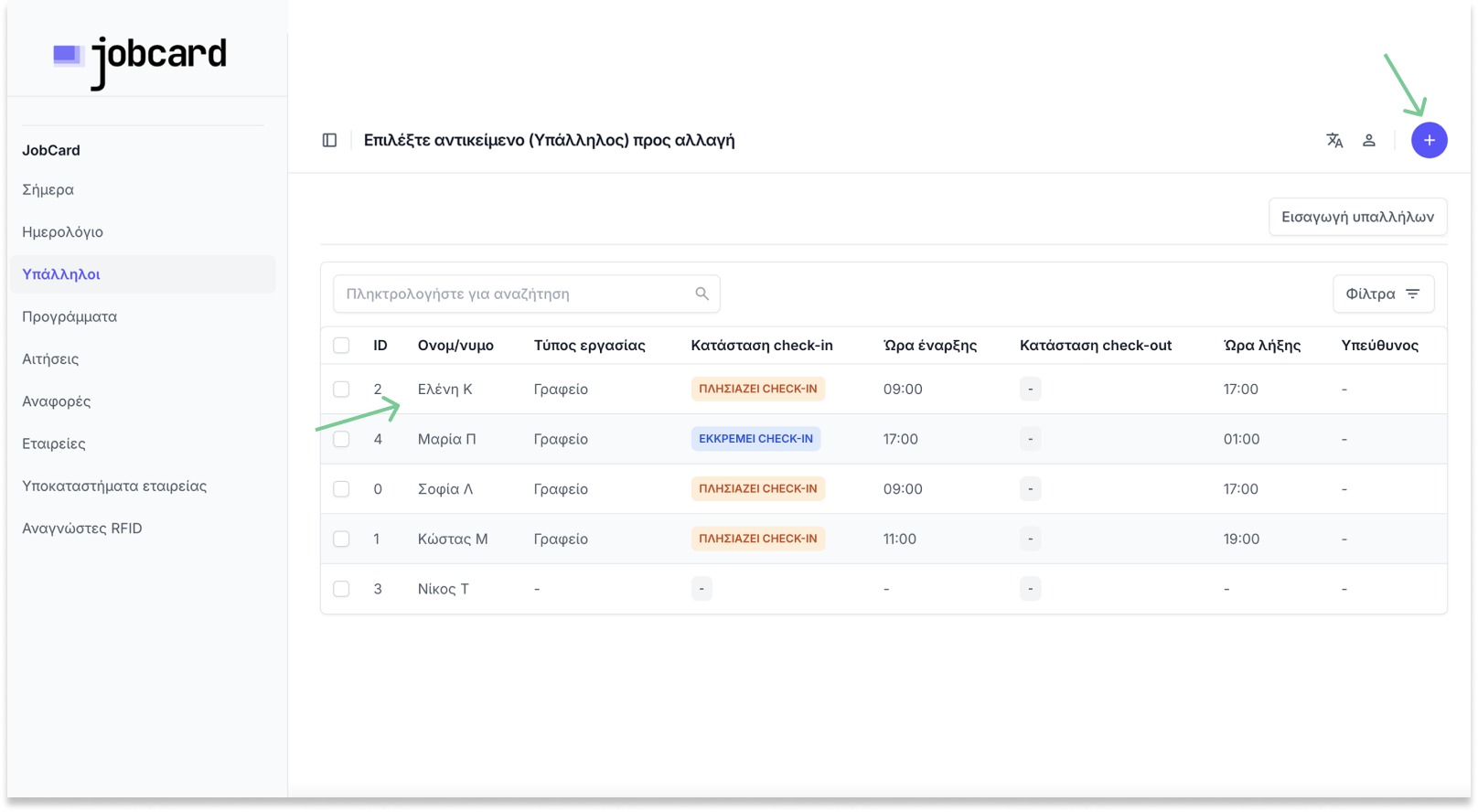Click the search magnifier icon
The height and width of the screenshot is (812, 1478).
pyautogui.click(x=702, y=294)
